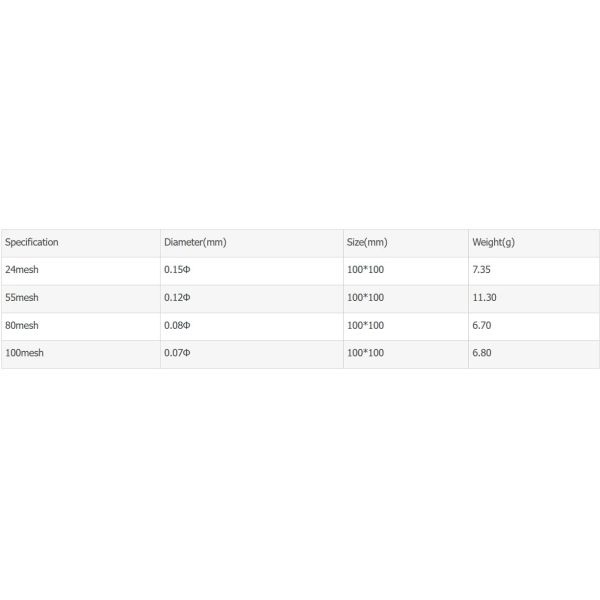Image resolution: width=600 pixels, height=600 pixels.
Task: Select the 24mesh specification cell
Action: click(x=22, y=270)
